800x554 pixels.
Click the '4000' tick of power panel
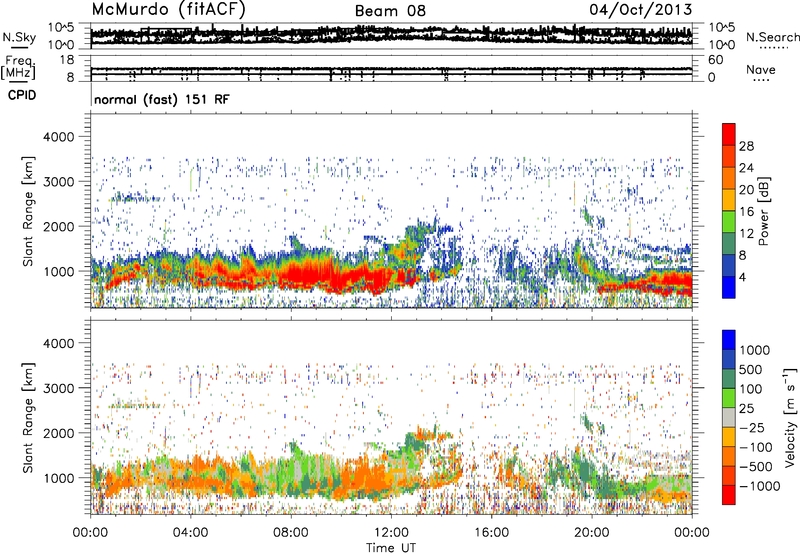coord(58,137)
